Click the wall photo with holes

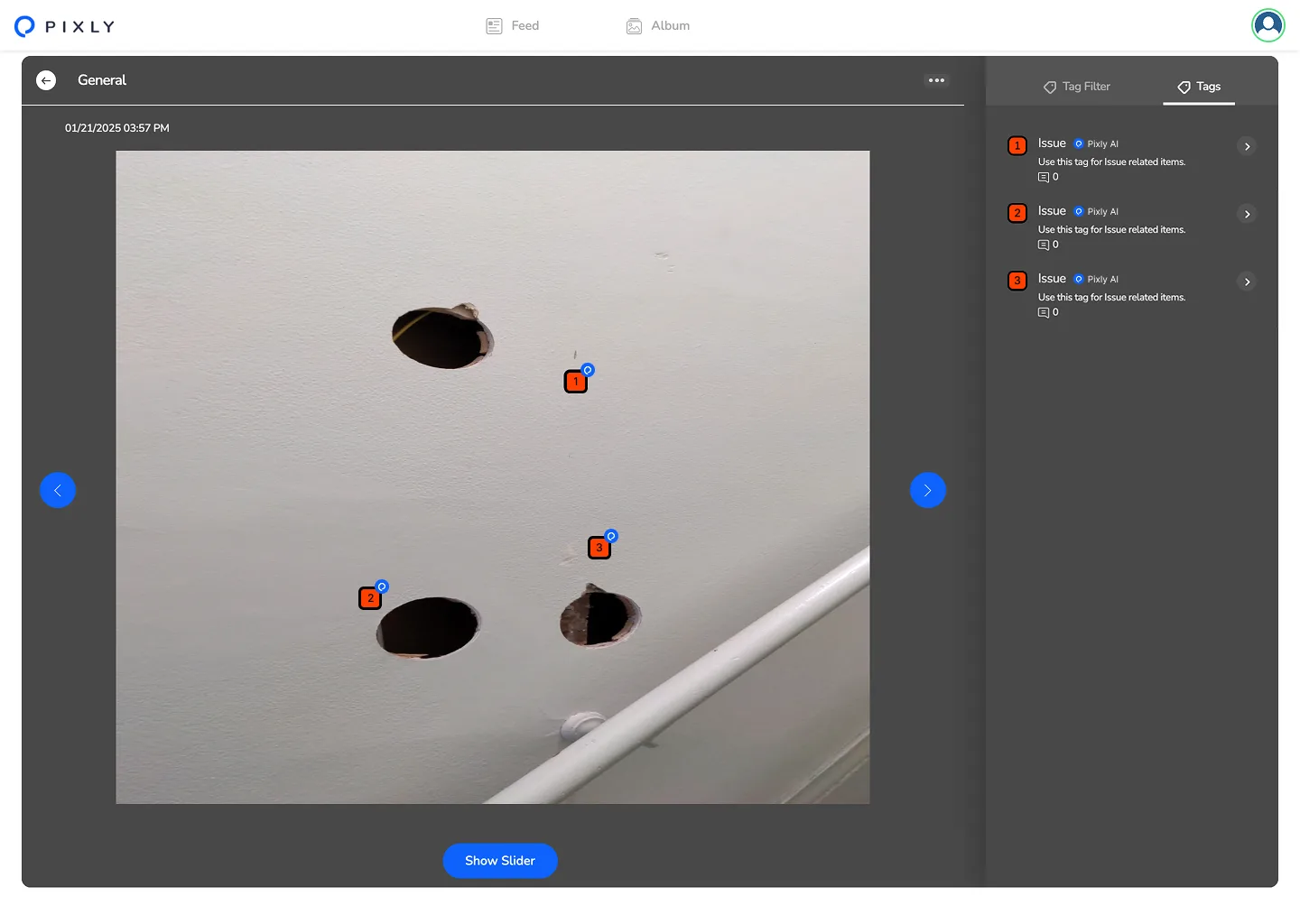(493, 477)
